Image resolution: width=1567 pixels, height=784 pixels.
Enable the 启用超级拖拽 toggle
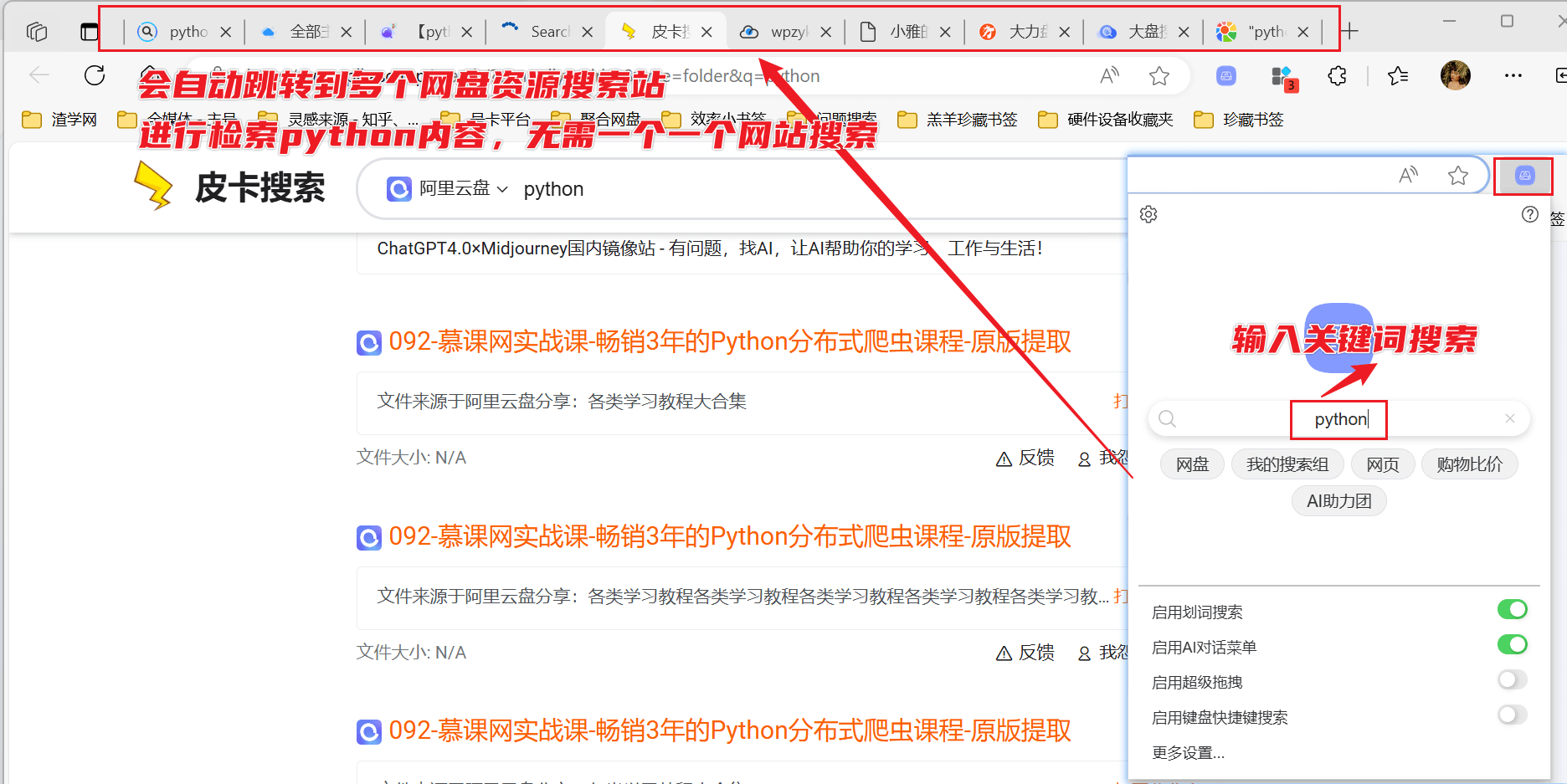pos(1512,680)
